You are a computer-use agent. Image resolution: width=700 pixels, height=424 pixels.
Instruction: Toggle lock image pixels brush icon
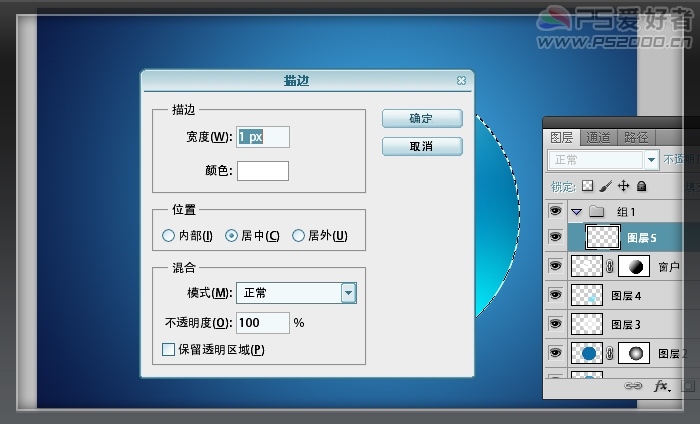tap(605, 186)
